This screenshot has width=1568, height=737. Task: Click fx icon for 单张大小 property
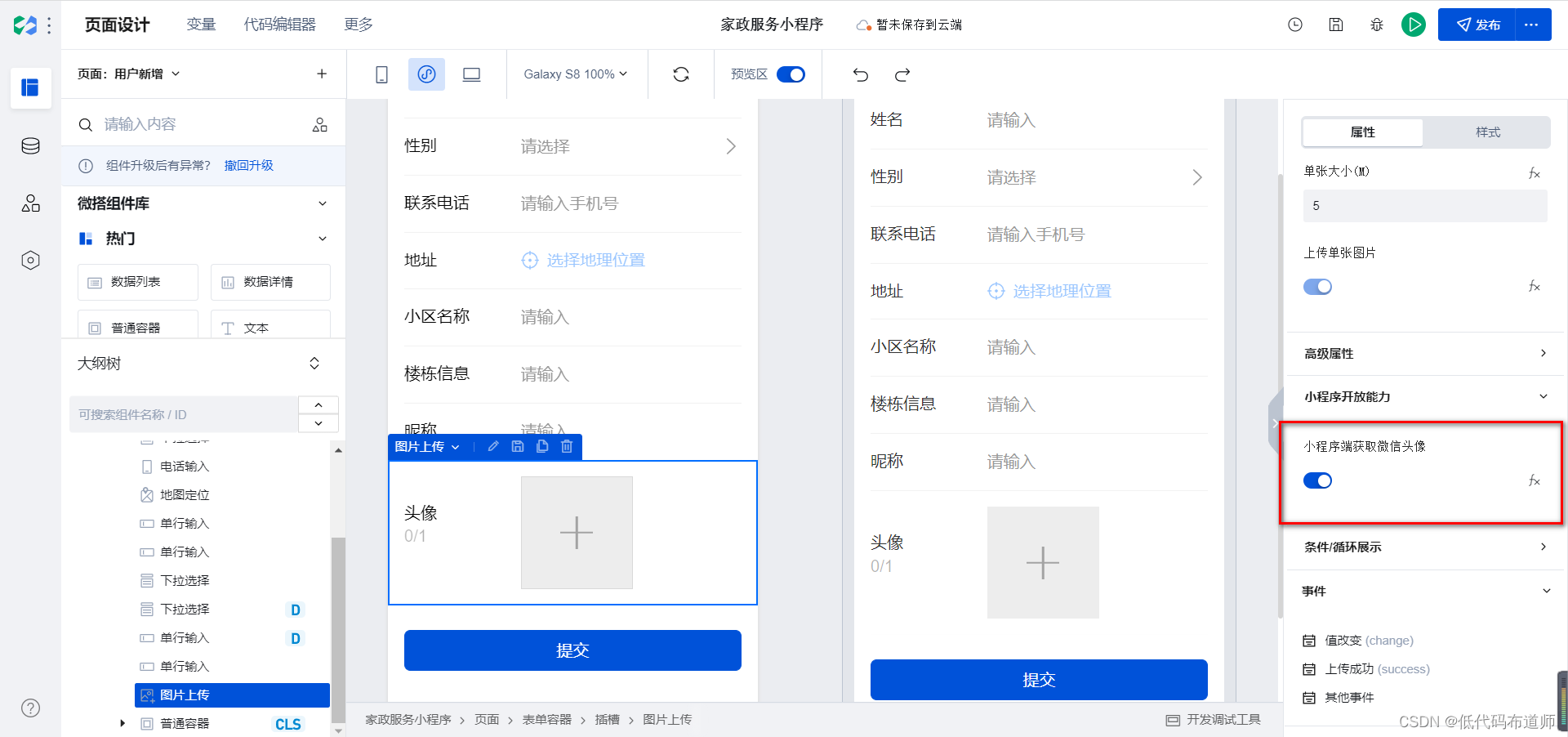pos(1535,172)
